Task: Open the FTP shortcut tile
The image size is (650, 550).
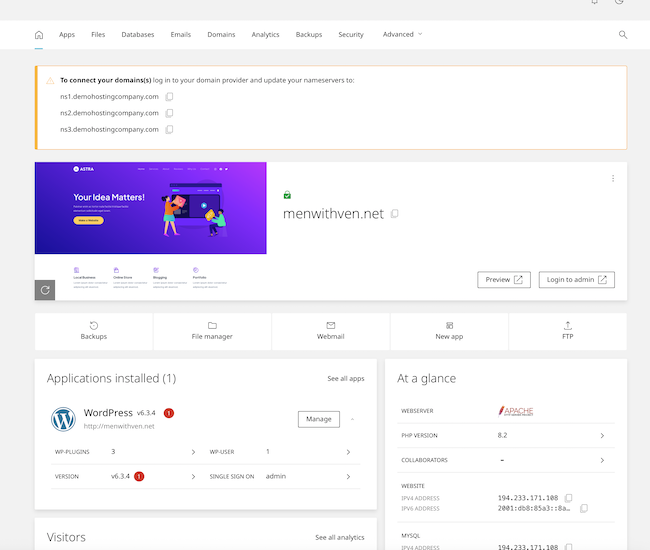Action: (567, 331)
